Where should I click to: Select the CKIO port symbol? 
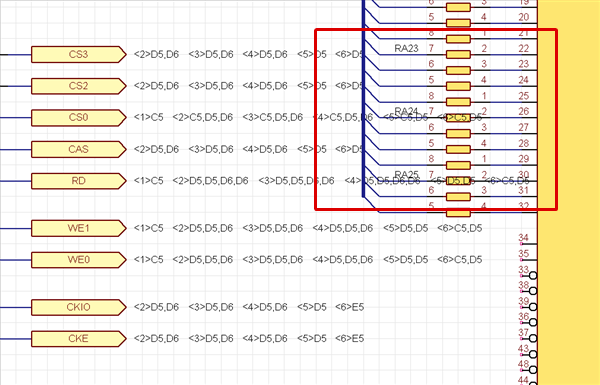point(78,307)
